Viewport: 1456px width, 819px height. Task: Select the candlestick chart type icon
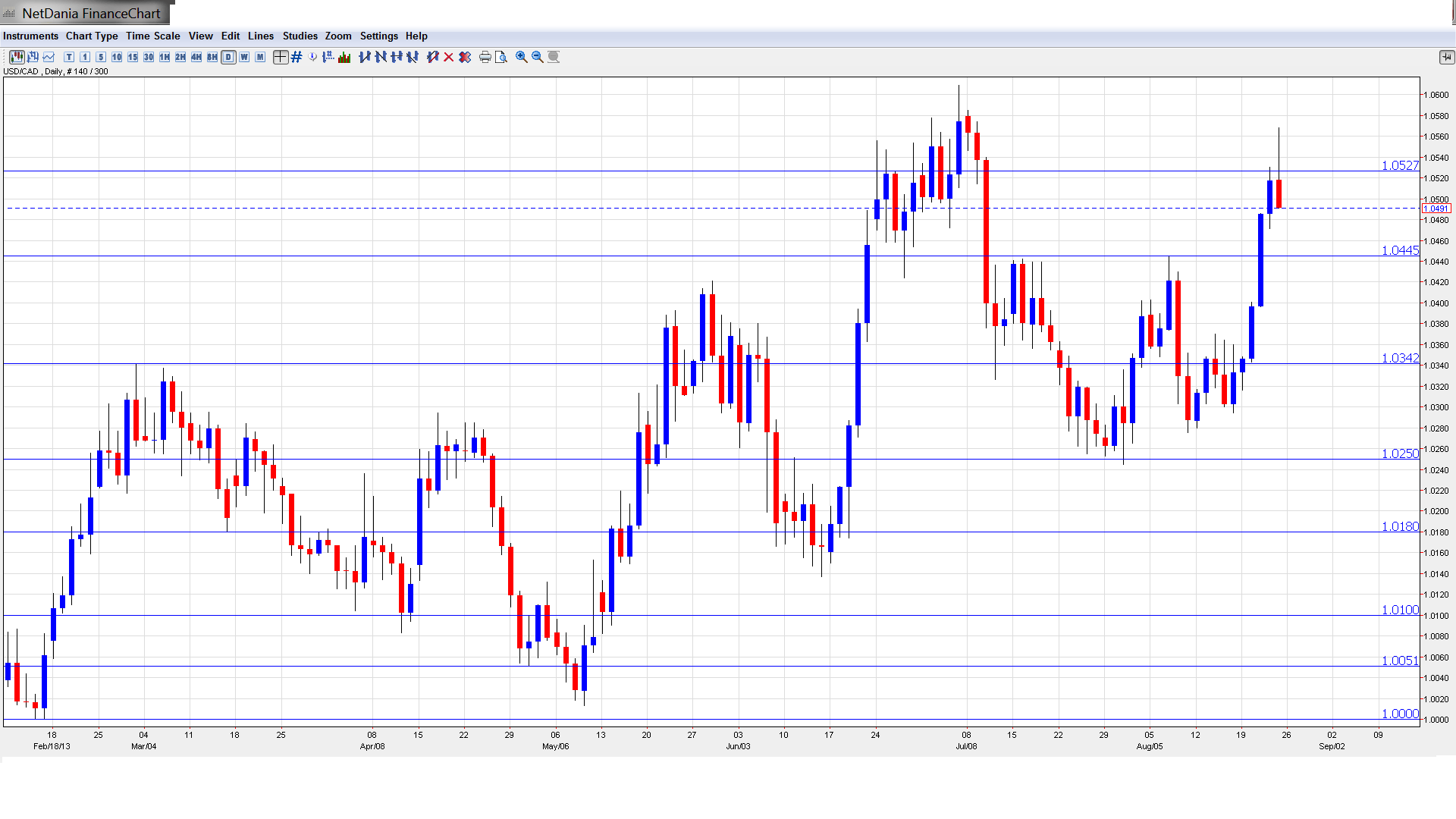coord(17,57)
